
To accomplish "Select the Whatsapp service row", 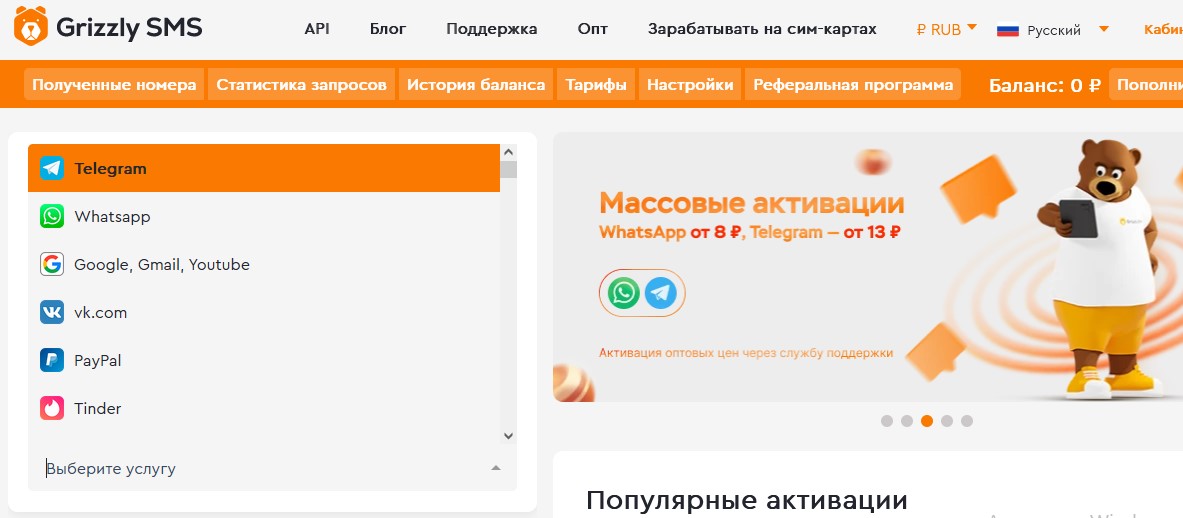I will (264, 216).
